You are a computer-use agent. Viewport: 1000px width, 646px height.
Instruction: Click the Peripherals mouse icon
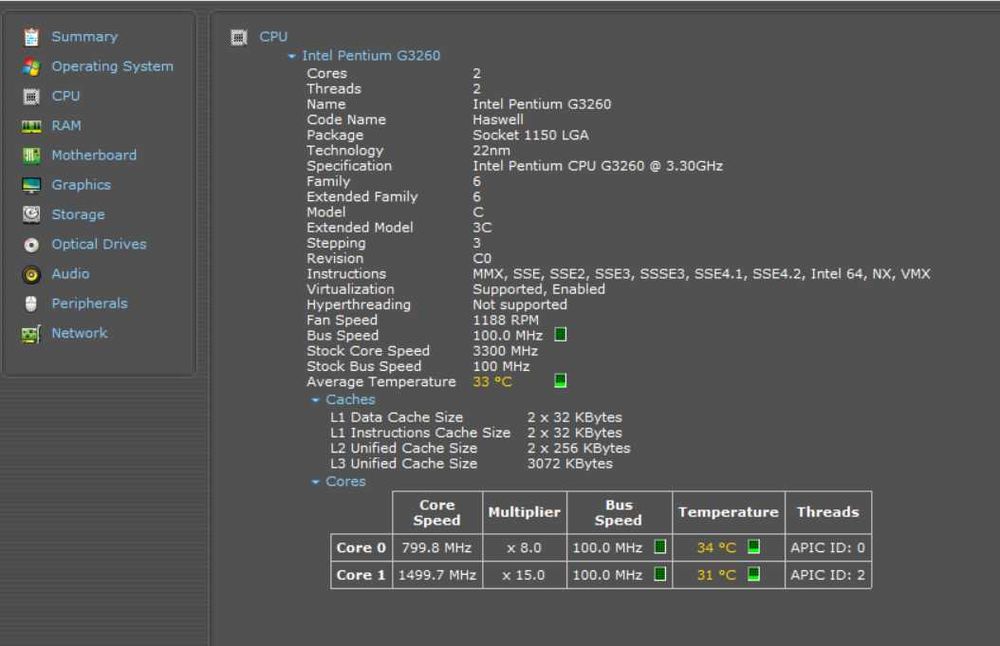pyautogui.click(x=31, y=304)
